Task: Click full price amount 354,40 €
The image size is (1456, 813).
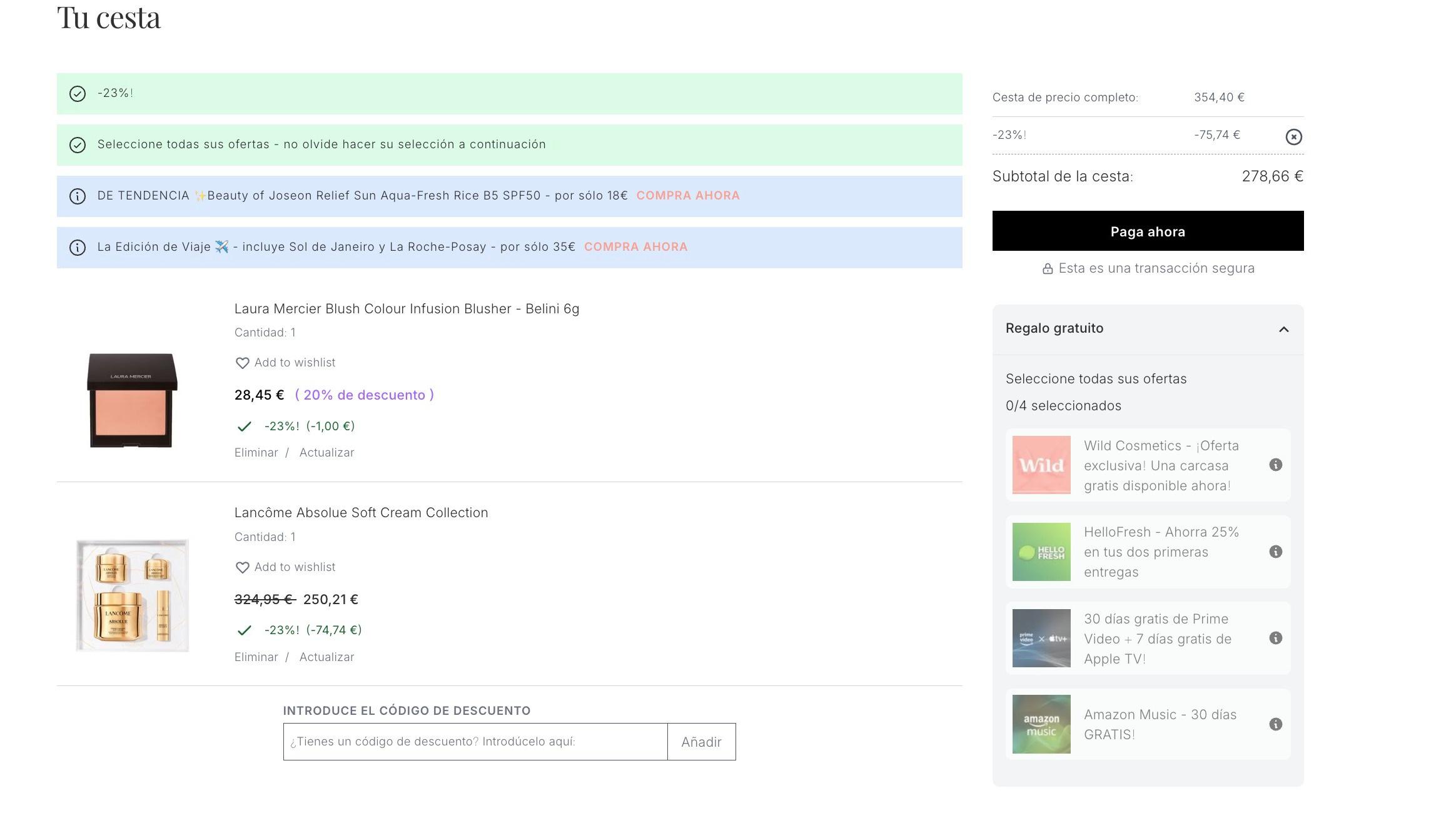Action: pyautogui.click(x=1219, y=97)
